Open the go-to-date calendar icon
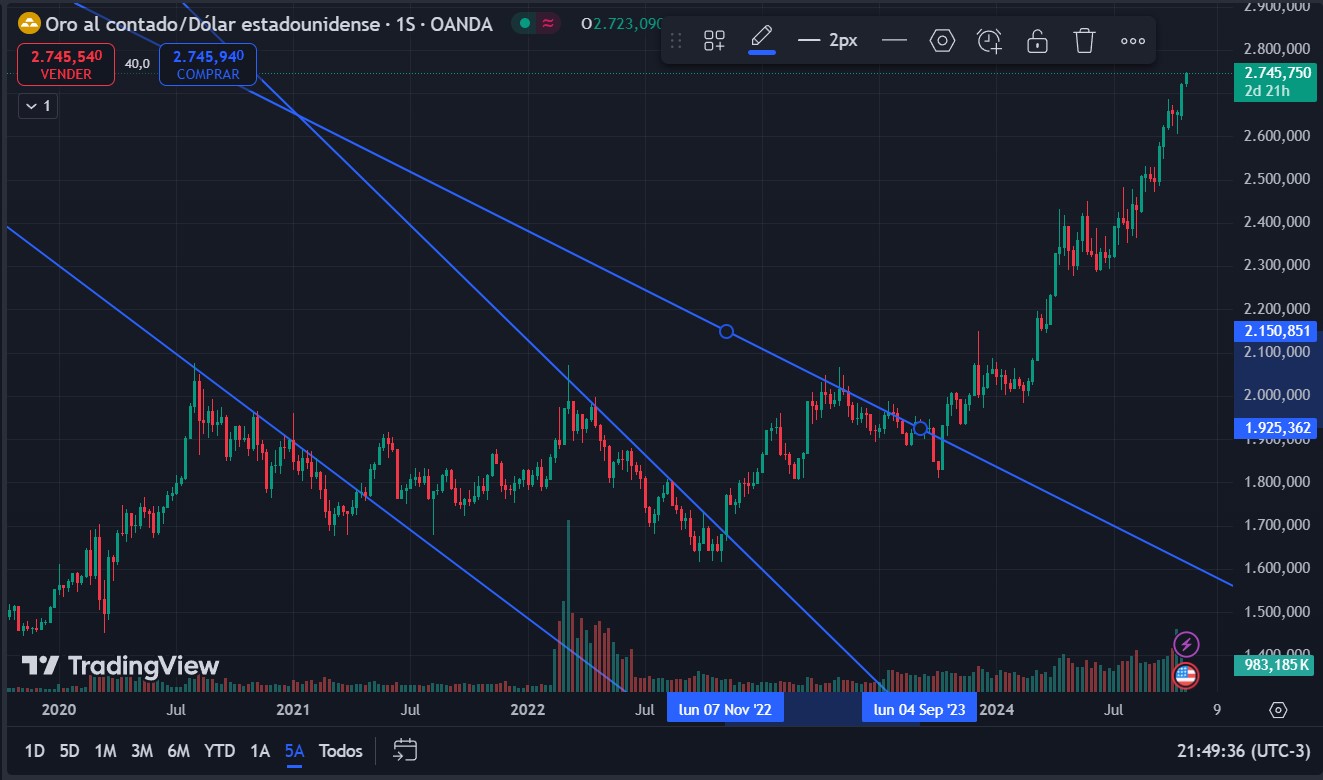This screenshot has height=780, width=1323. pos(405,750)
